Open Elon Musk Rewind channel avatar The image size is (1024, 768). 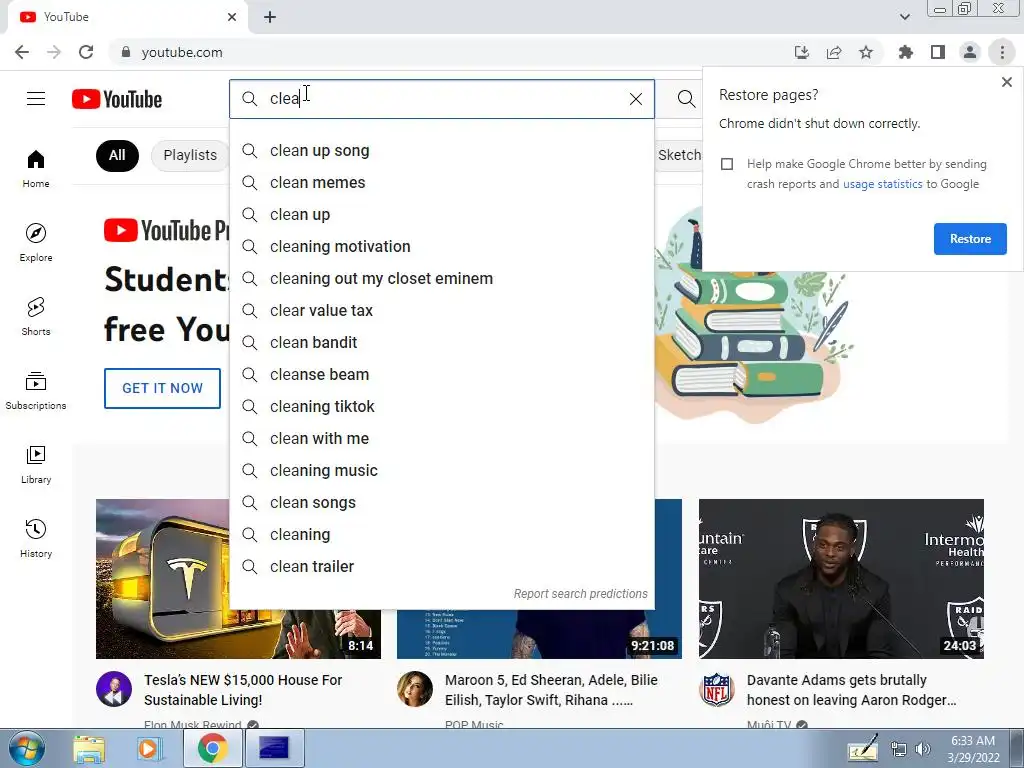(114, 689)
